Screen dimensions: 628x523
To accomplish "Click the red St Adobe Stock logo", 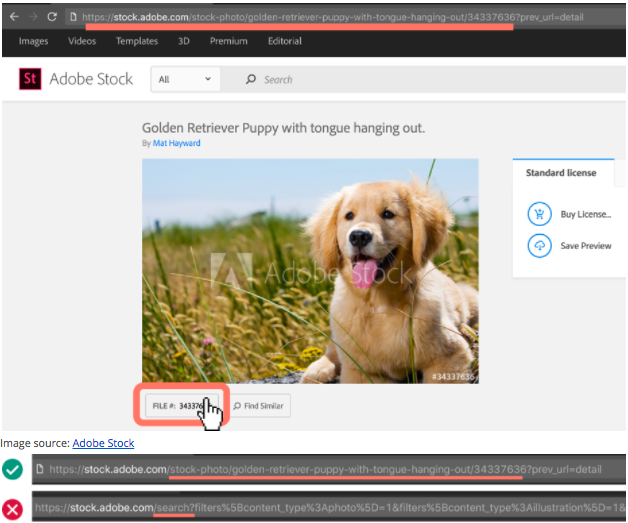I will coord(31,79).
